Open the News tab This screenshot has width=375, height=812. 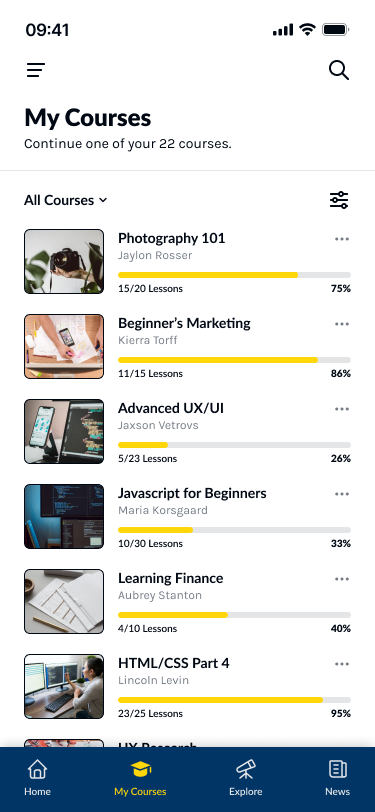[338, 778]
